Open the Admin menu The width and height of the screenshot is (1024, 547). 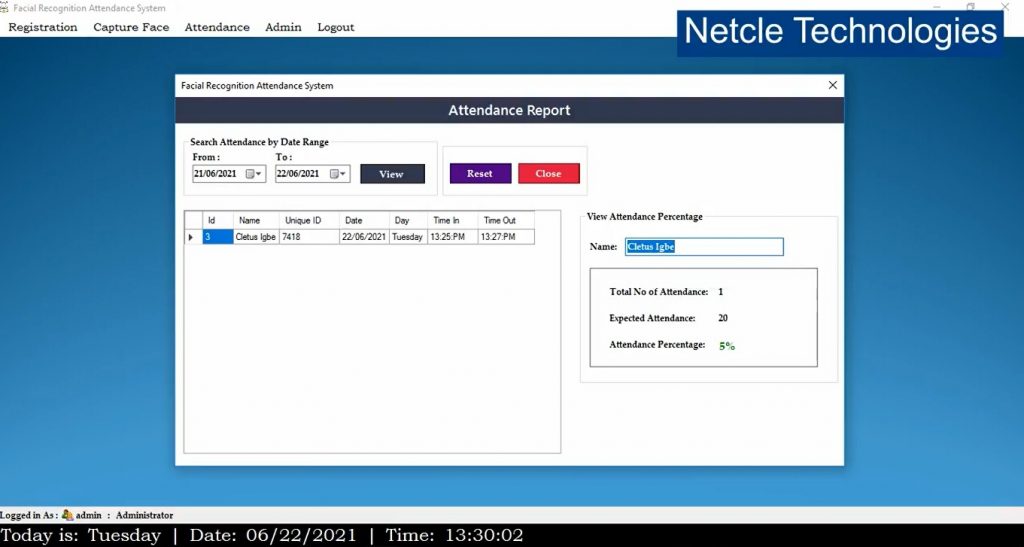(x=283, y=27)
